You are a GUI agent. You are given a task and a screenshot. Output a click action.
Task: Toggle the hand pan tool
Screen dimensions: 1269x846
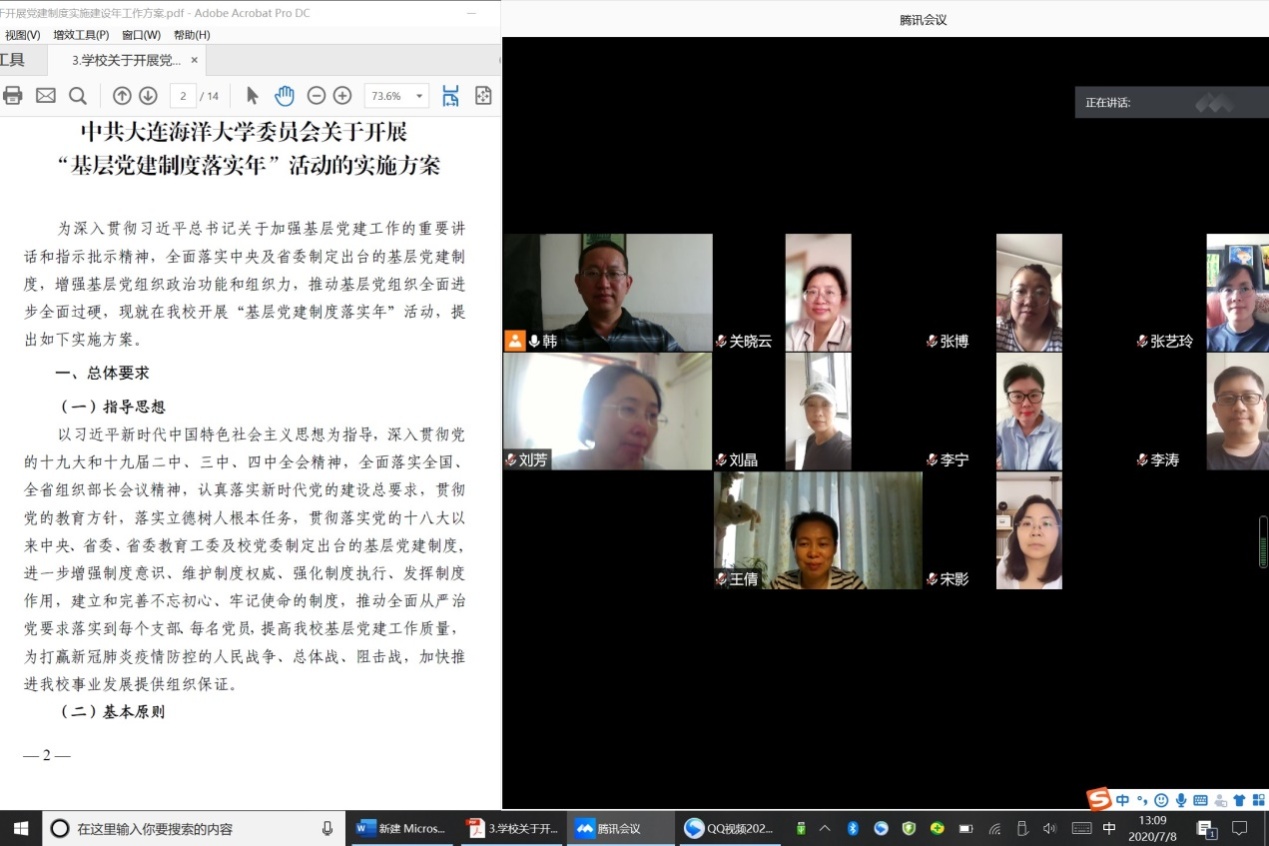click(285, 96)
